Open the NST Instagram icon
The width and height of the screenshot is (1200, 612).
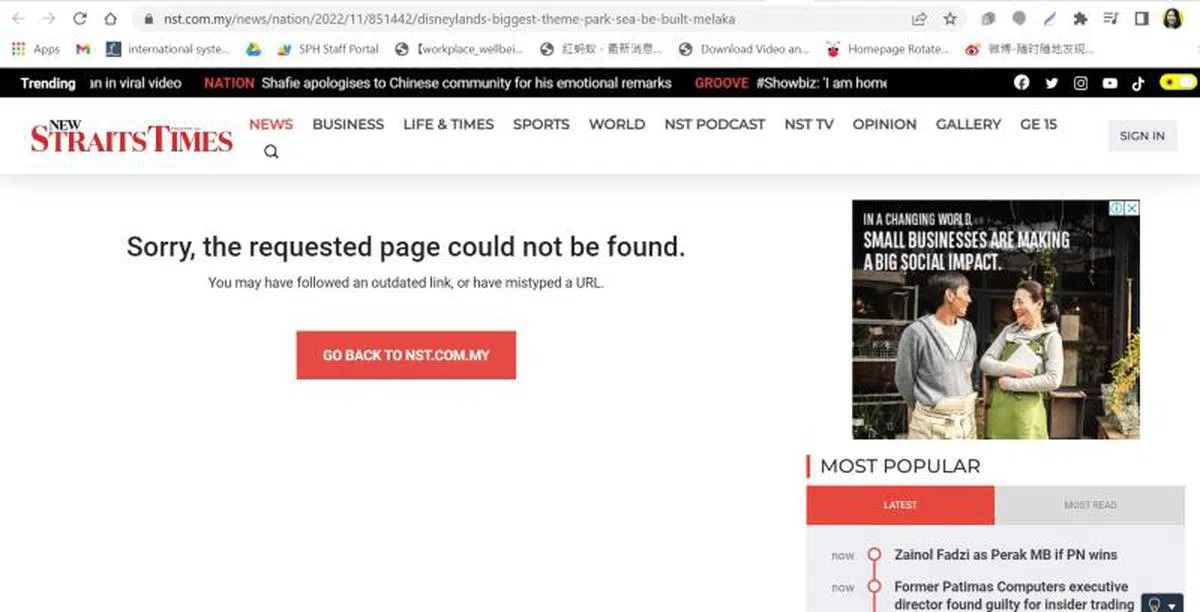click(1080, 83)
